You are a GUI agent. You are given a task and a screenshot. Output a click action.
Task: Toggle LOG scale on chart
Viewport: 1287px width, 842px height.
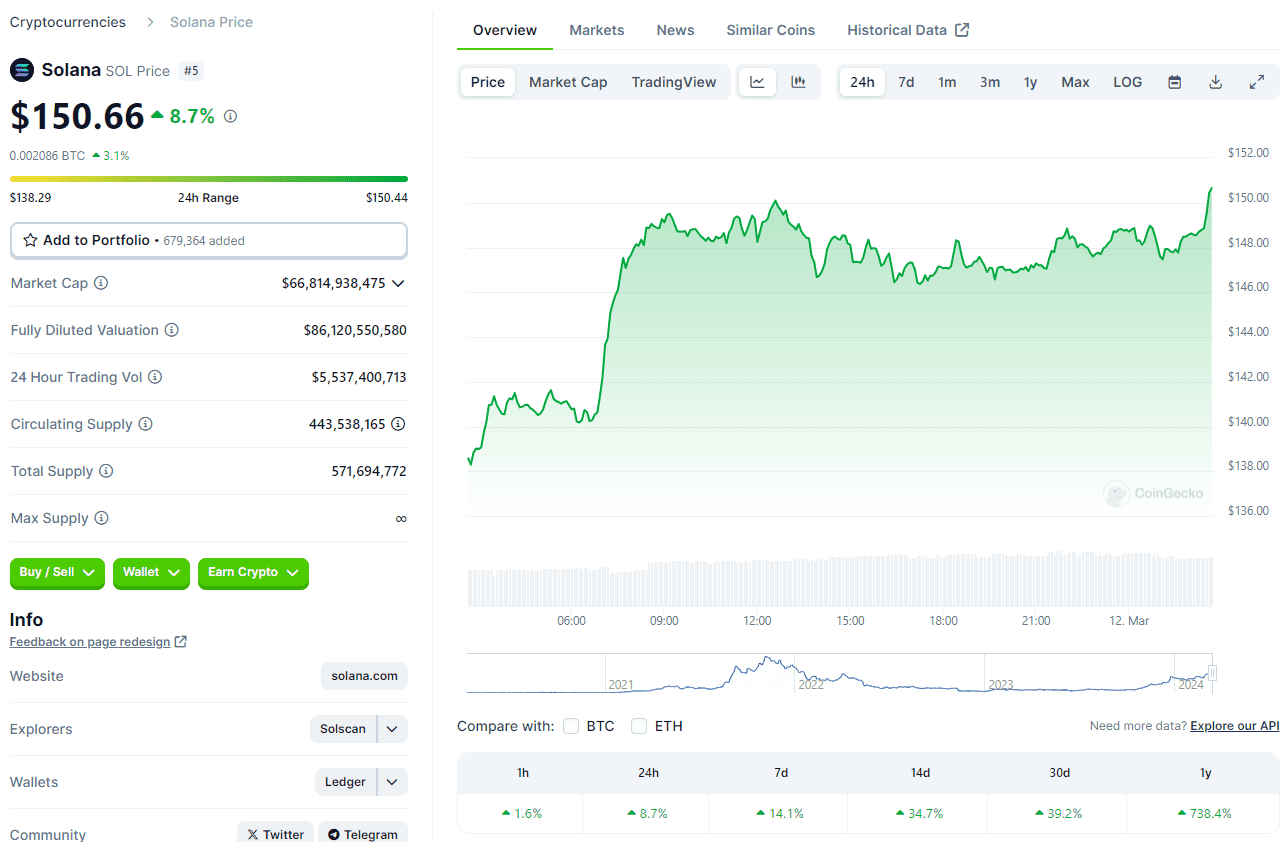(x=1128, y=82)
